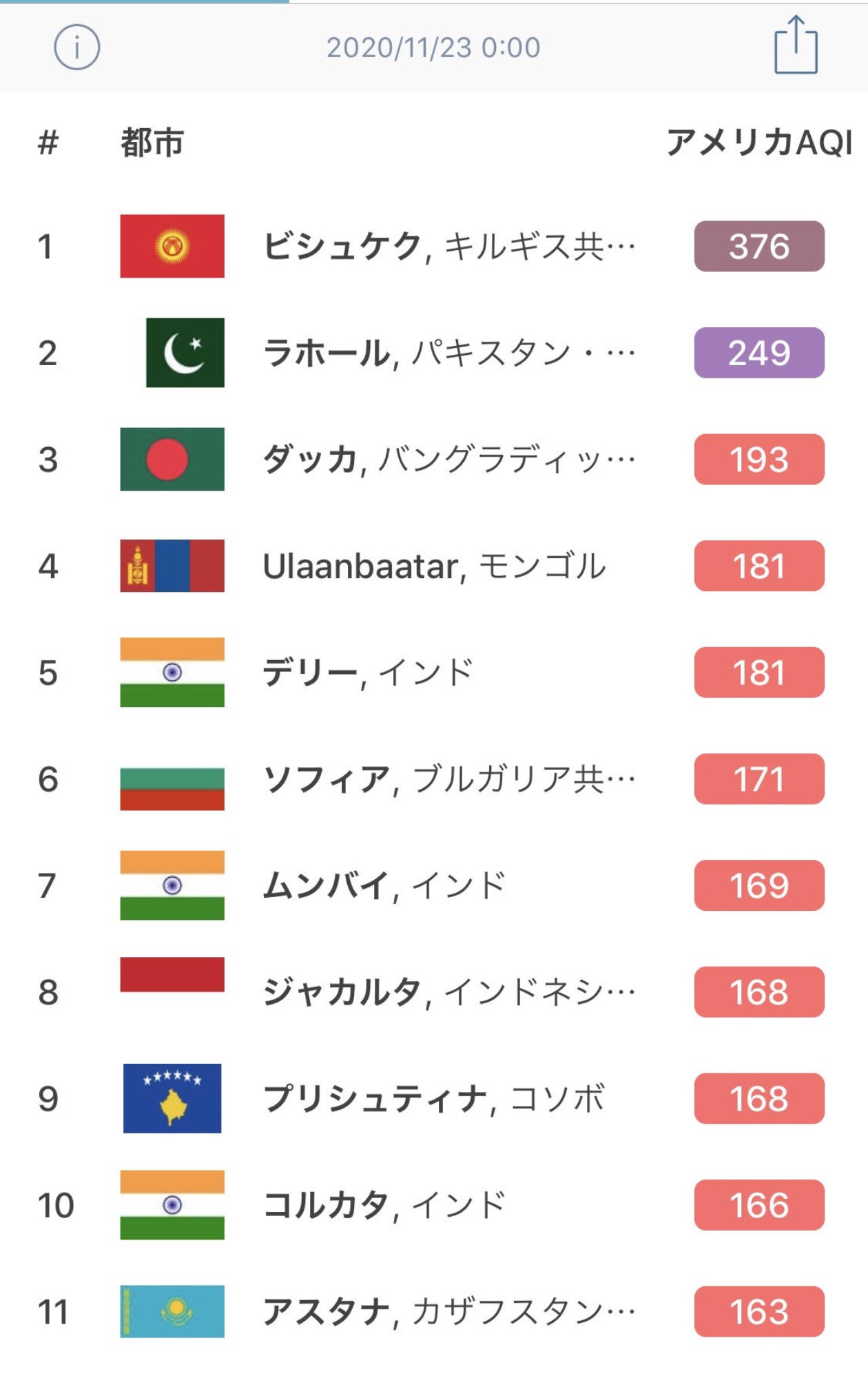Tap the Pakistan flag icon
Screen dimensions: 868x1378
(185, 353)
